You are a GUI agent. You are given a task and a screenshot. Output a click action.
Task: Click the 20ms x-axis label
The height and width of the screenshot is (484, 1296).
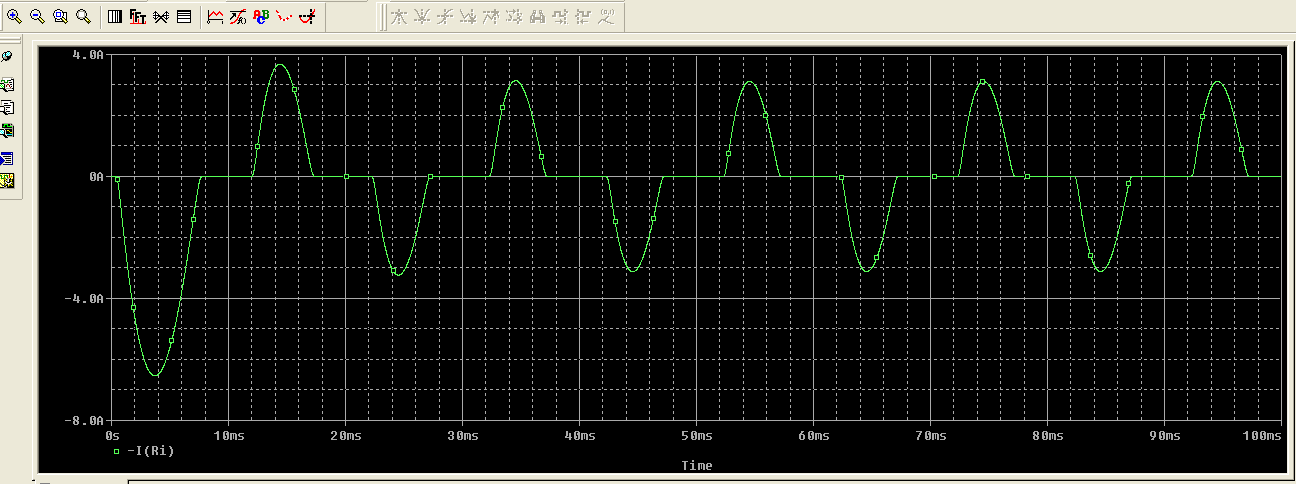tap(345, 436)
